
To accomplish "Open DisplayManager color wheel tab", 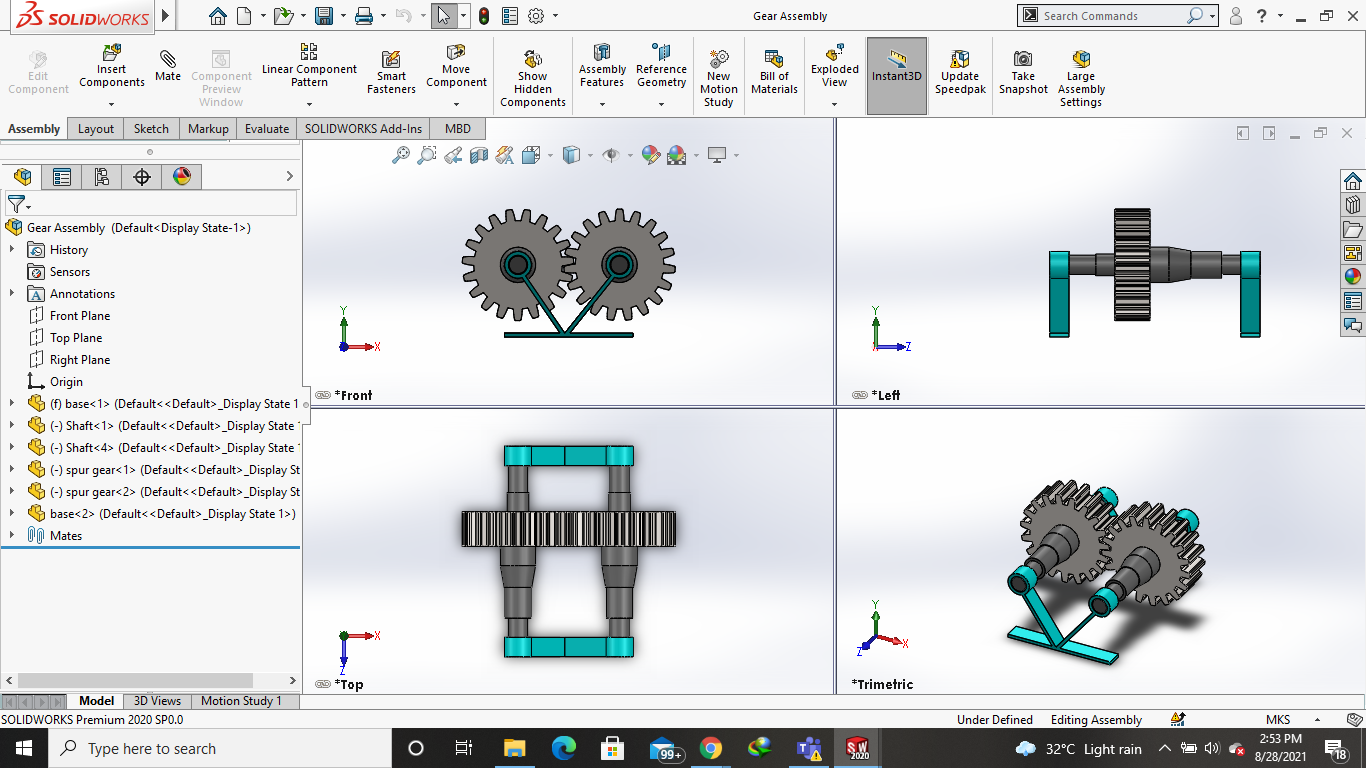I will point(181,177).
